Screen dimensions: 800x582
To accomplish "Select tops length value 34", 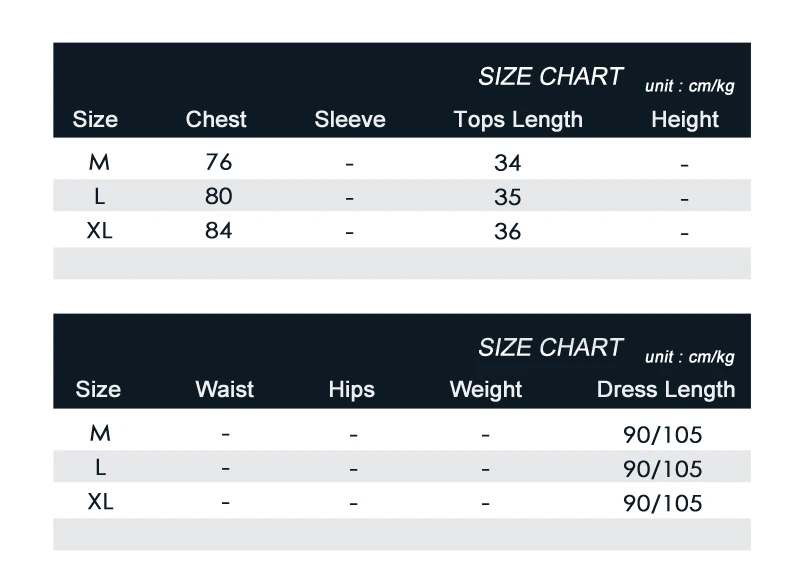I will point(508,163).
